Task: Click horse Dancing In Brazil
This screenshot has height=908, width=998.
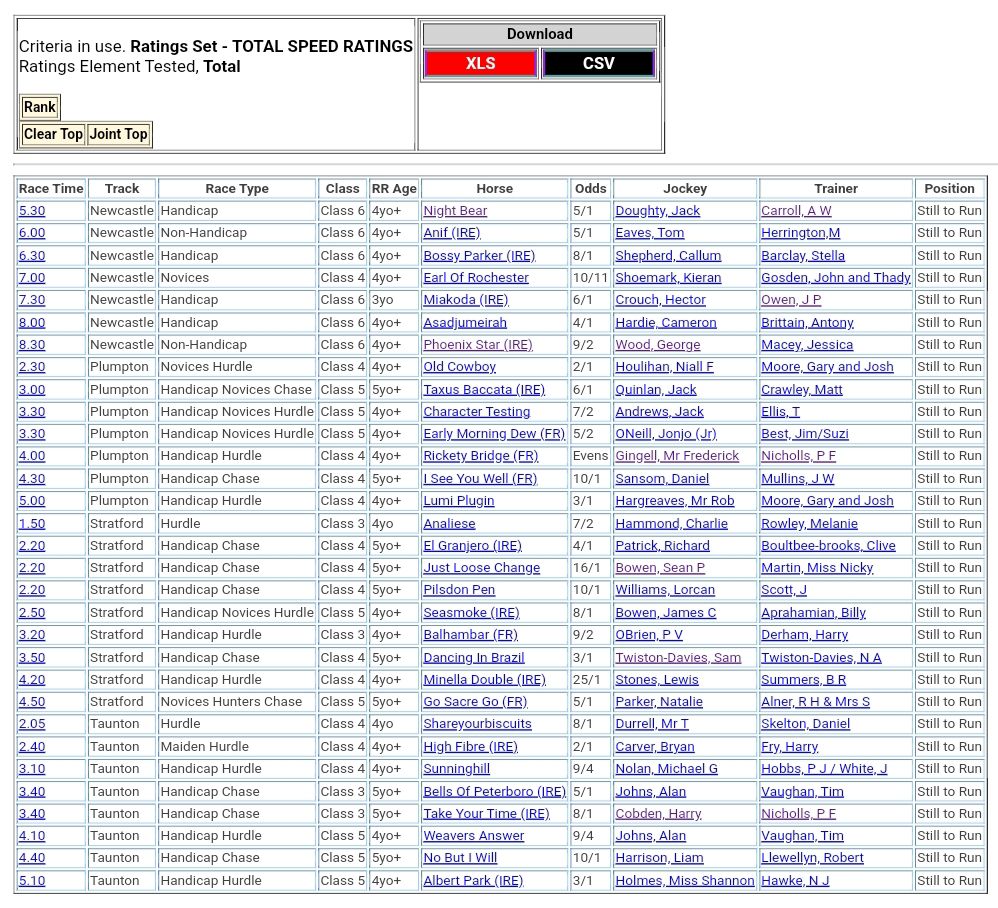Action: coord(473,658)
